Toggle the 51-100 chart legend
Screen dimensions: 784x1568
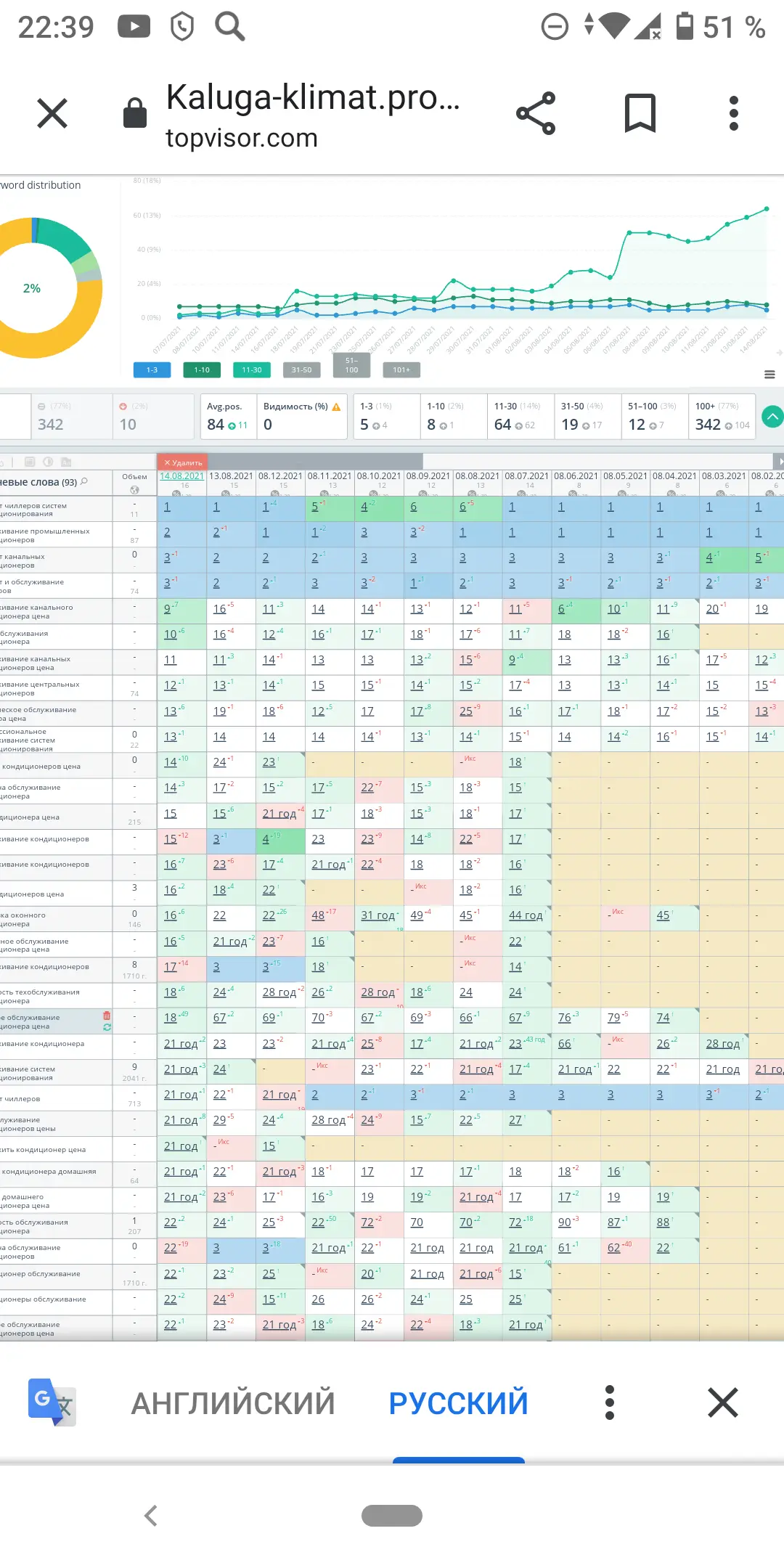(x=351, y=365)
